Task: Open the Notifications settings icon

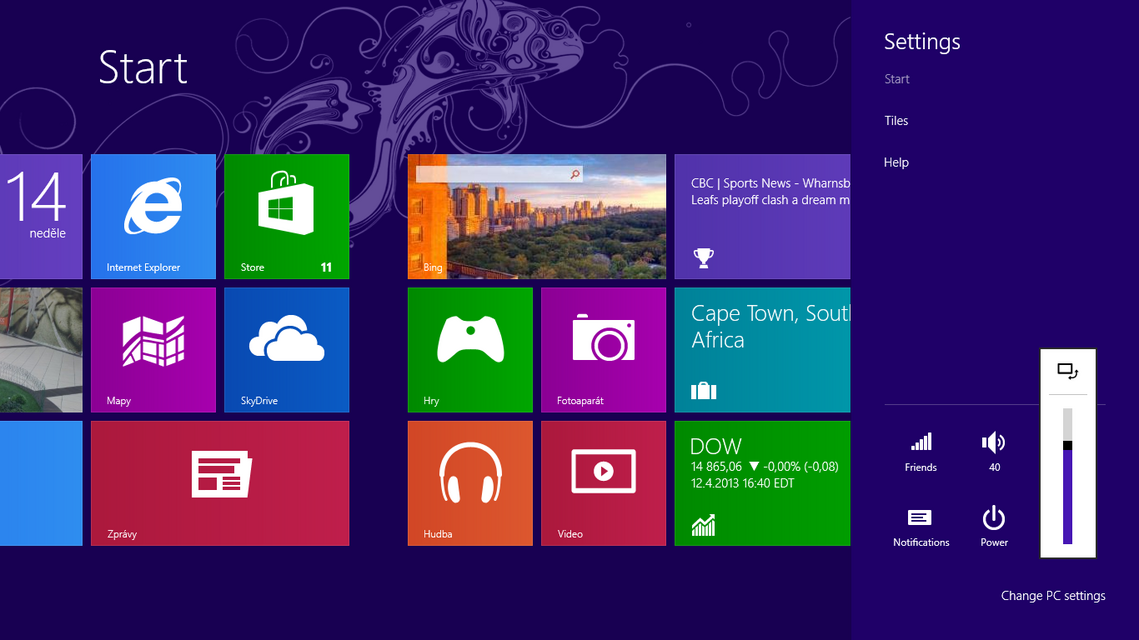Action: point(921,526)
